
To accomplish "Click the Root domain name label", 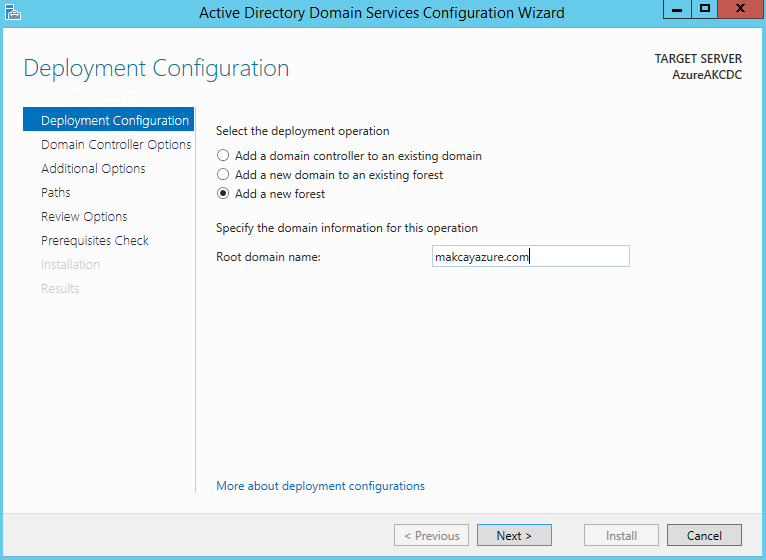I will 268,257.
